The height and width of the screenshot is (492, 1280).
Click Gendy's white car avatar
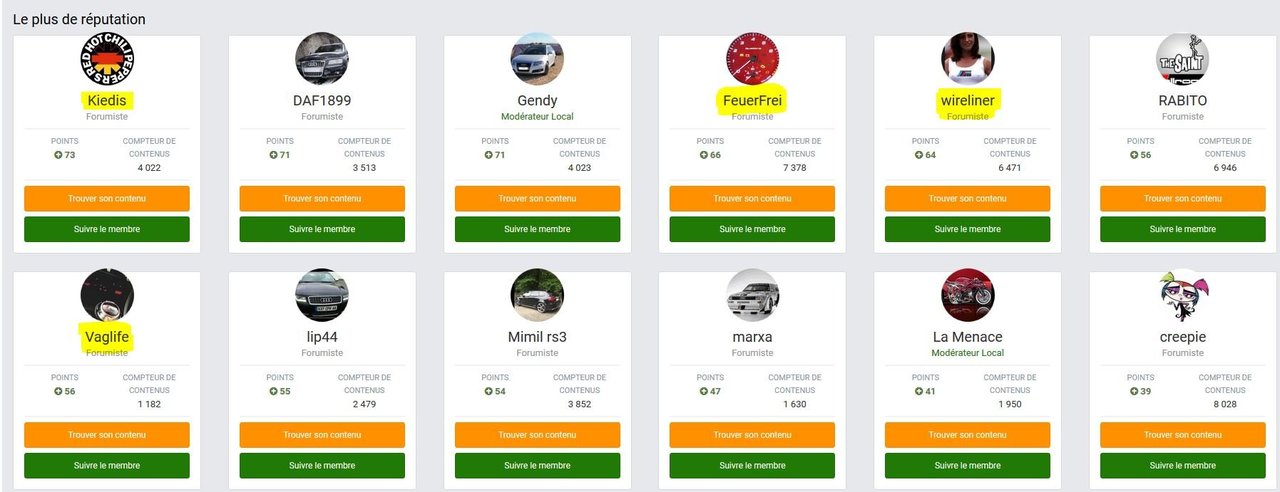(x=537, y=58)
